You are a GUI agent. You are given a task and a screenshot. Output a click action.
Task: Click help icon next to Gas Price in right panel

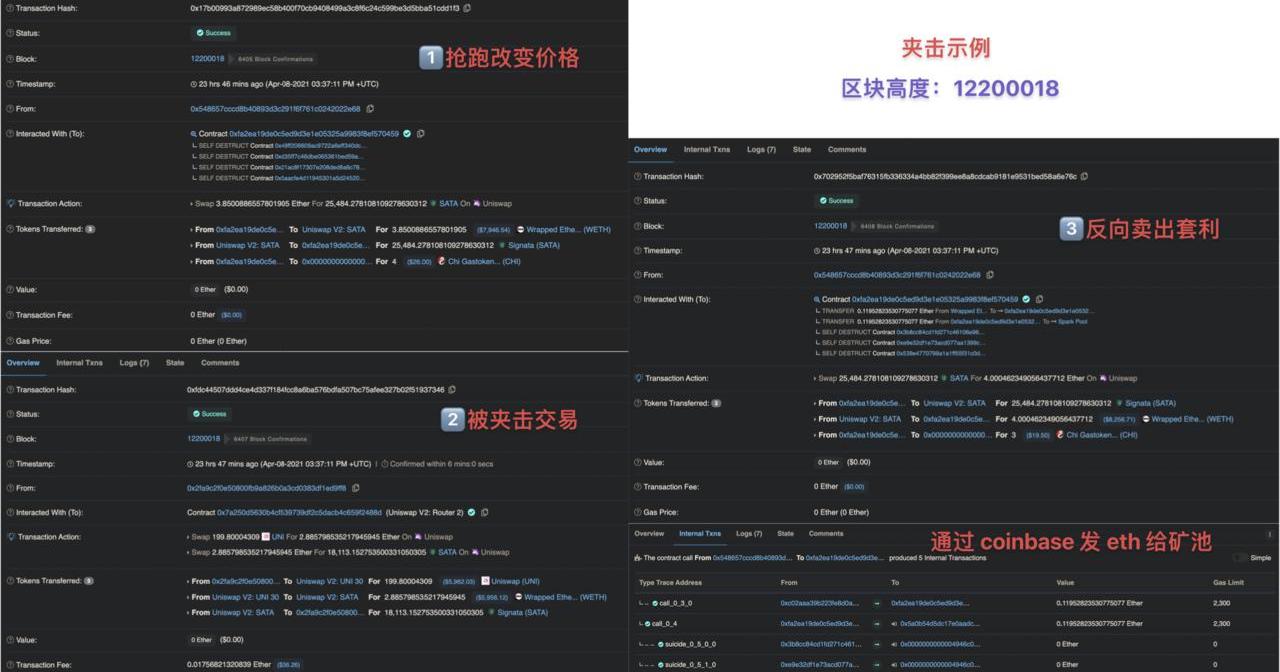pyautogui.click(x=637, y=512)
